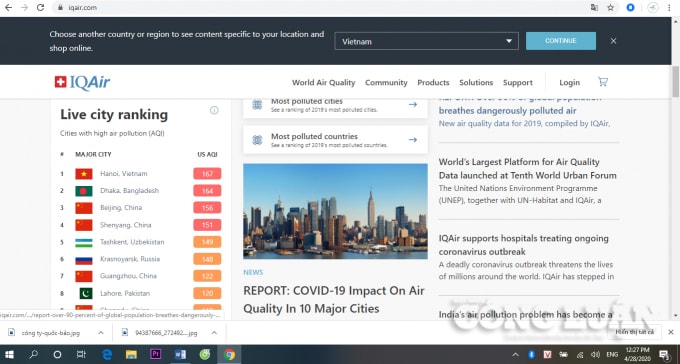Click the browser forward arrow
This screenshot has height=364, width=680.
coord(24,7)
